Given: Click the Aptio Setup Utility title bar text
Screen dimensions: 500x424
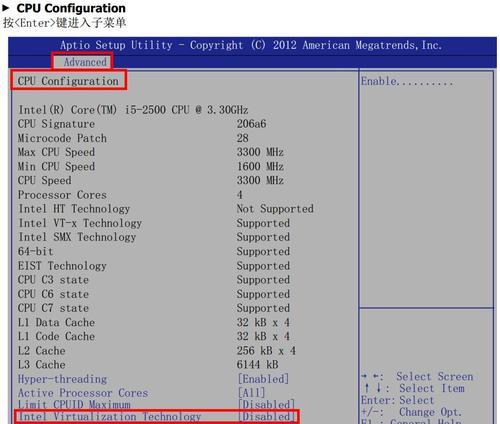Looking at the screenshot, I should tap(251, 45).
